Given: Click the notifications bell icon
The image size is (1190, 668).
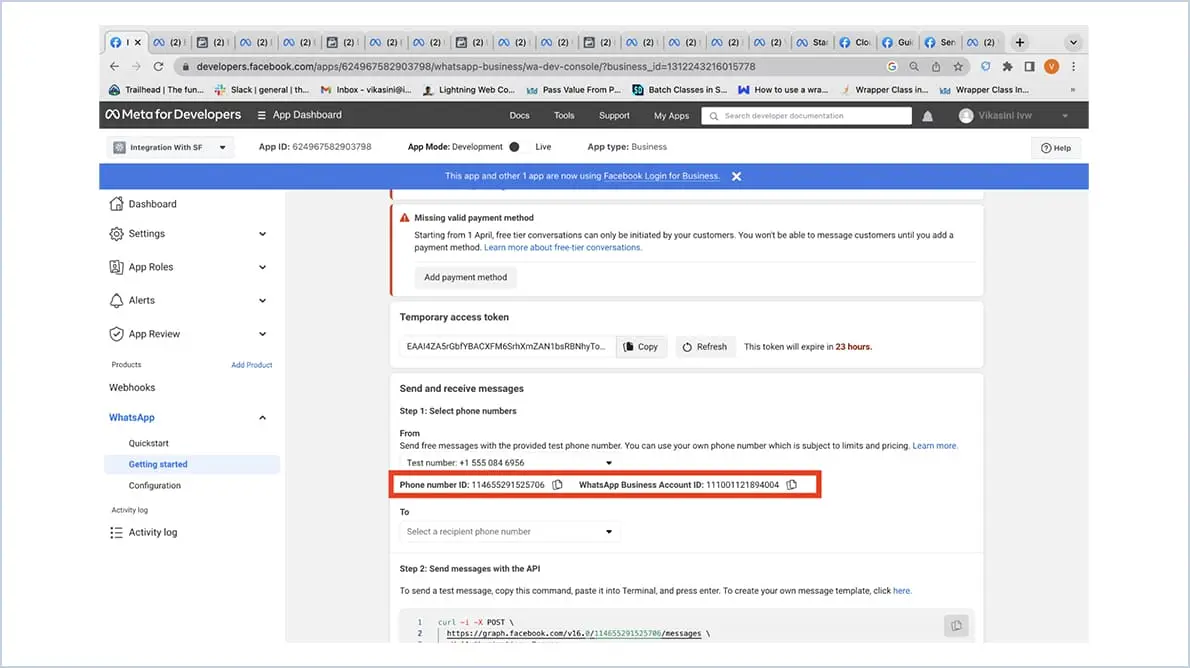Looking at the screenshot, I should click(x=927, y=116).
